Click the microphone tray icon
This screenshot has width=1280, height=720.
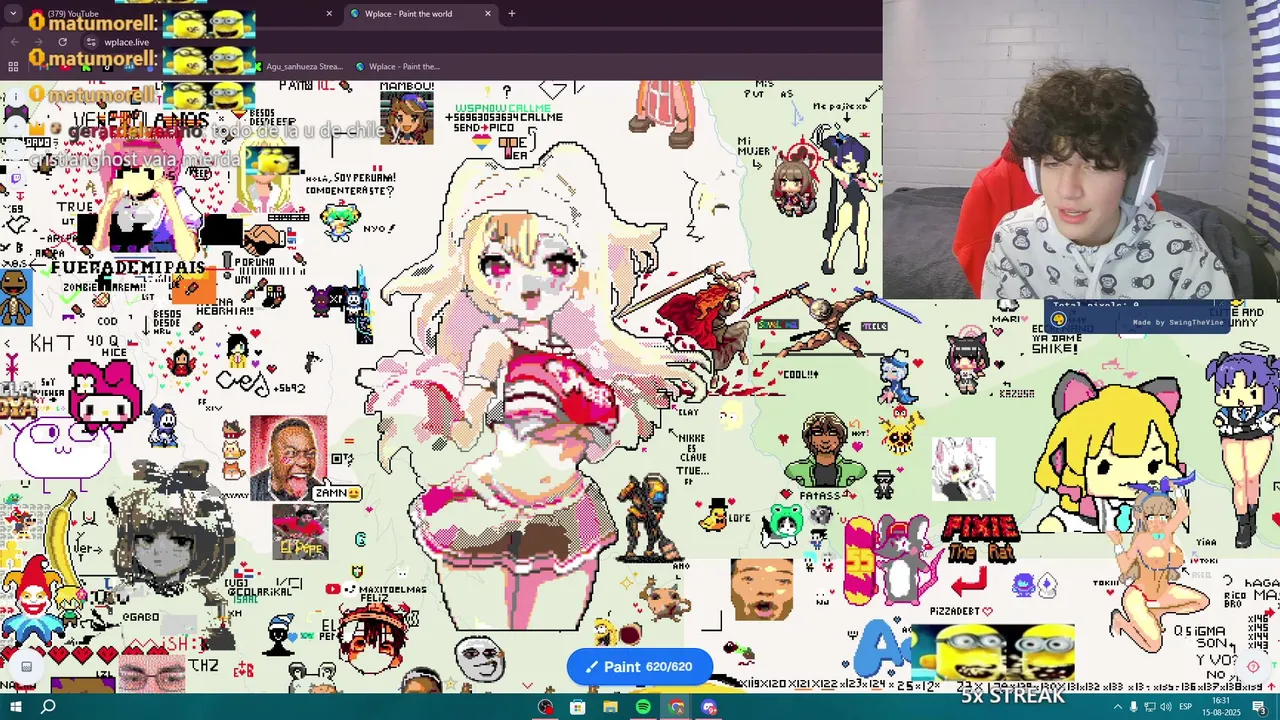1133,707
